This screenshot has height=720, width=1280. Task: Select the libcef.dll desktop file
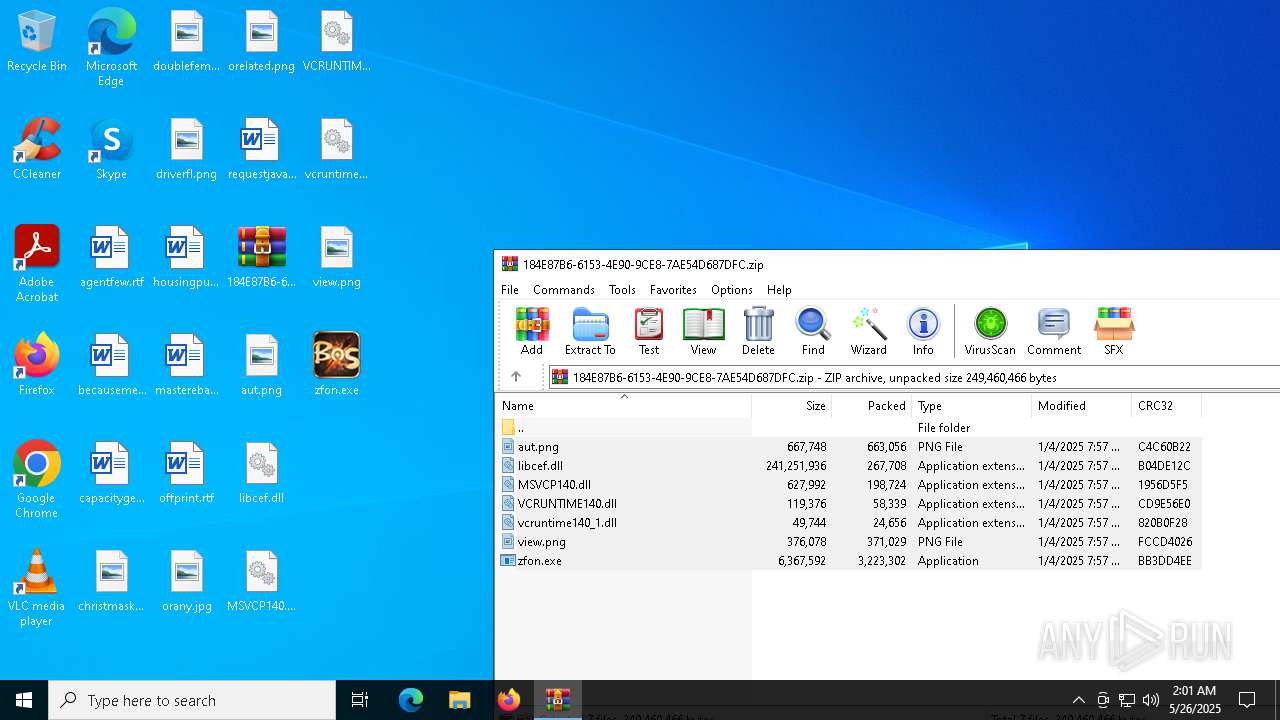tap(261, 474)
